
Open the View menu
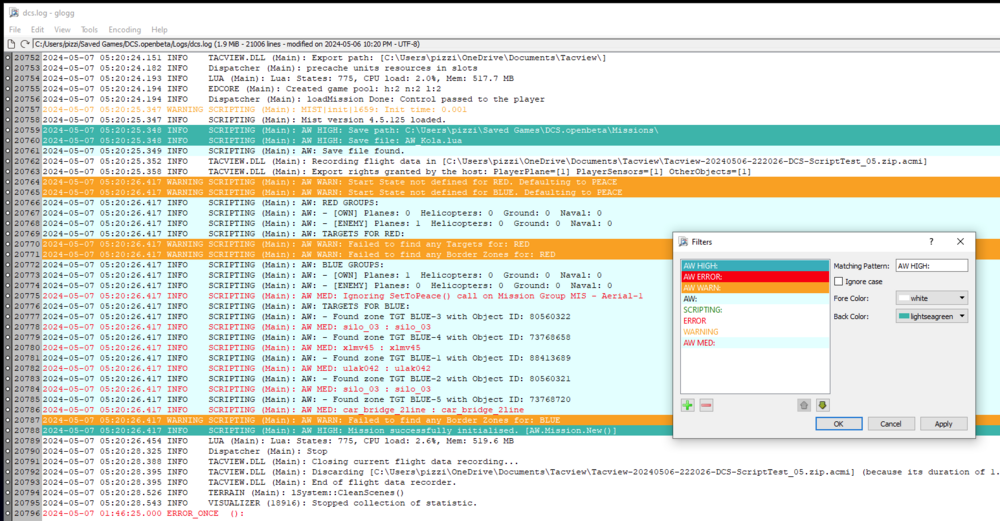coord(62,29)
